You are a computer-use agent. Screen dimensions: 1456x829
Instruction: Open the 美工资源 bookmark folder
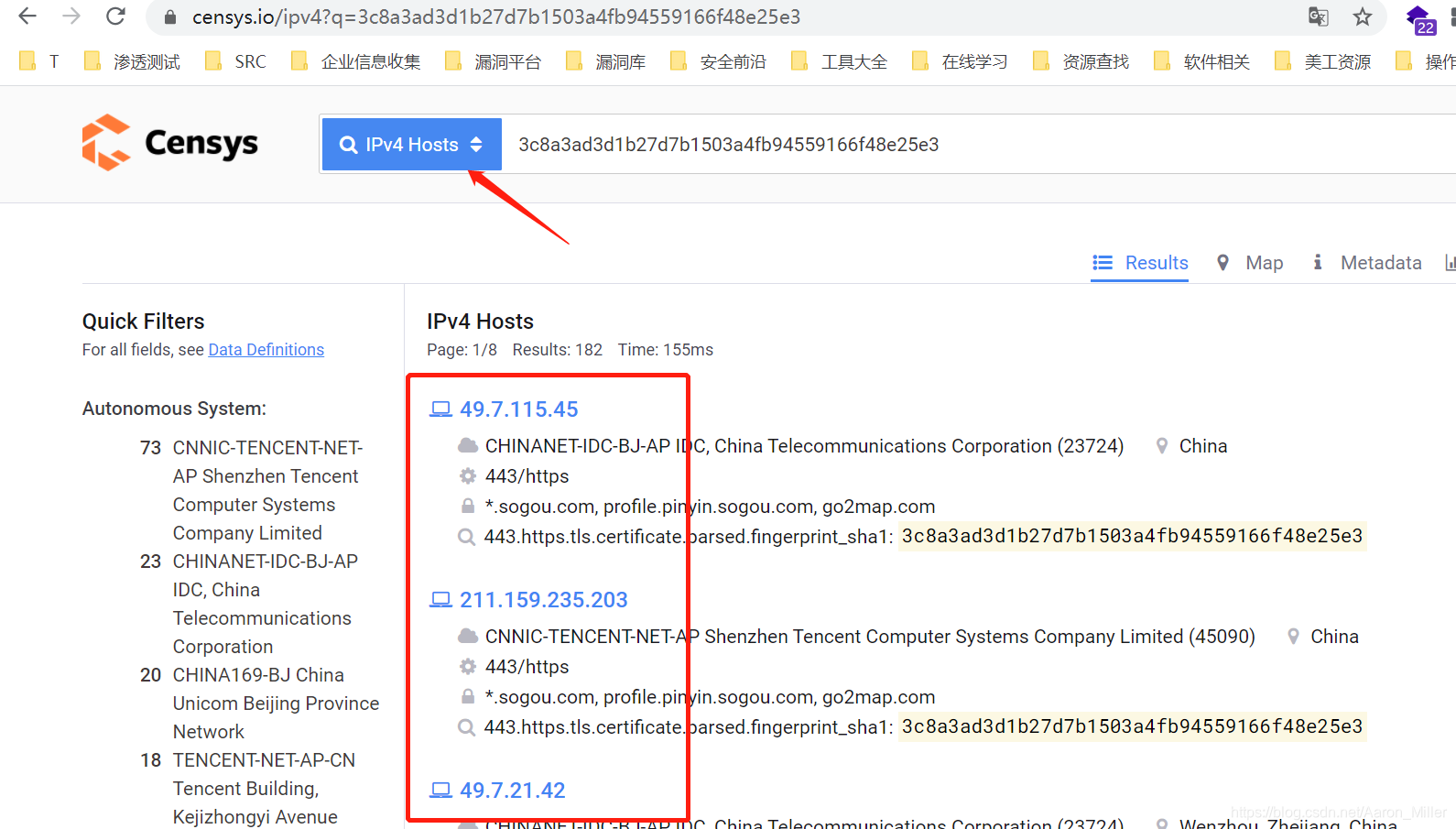click(x=1322, y=61)
